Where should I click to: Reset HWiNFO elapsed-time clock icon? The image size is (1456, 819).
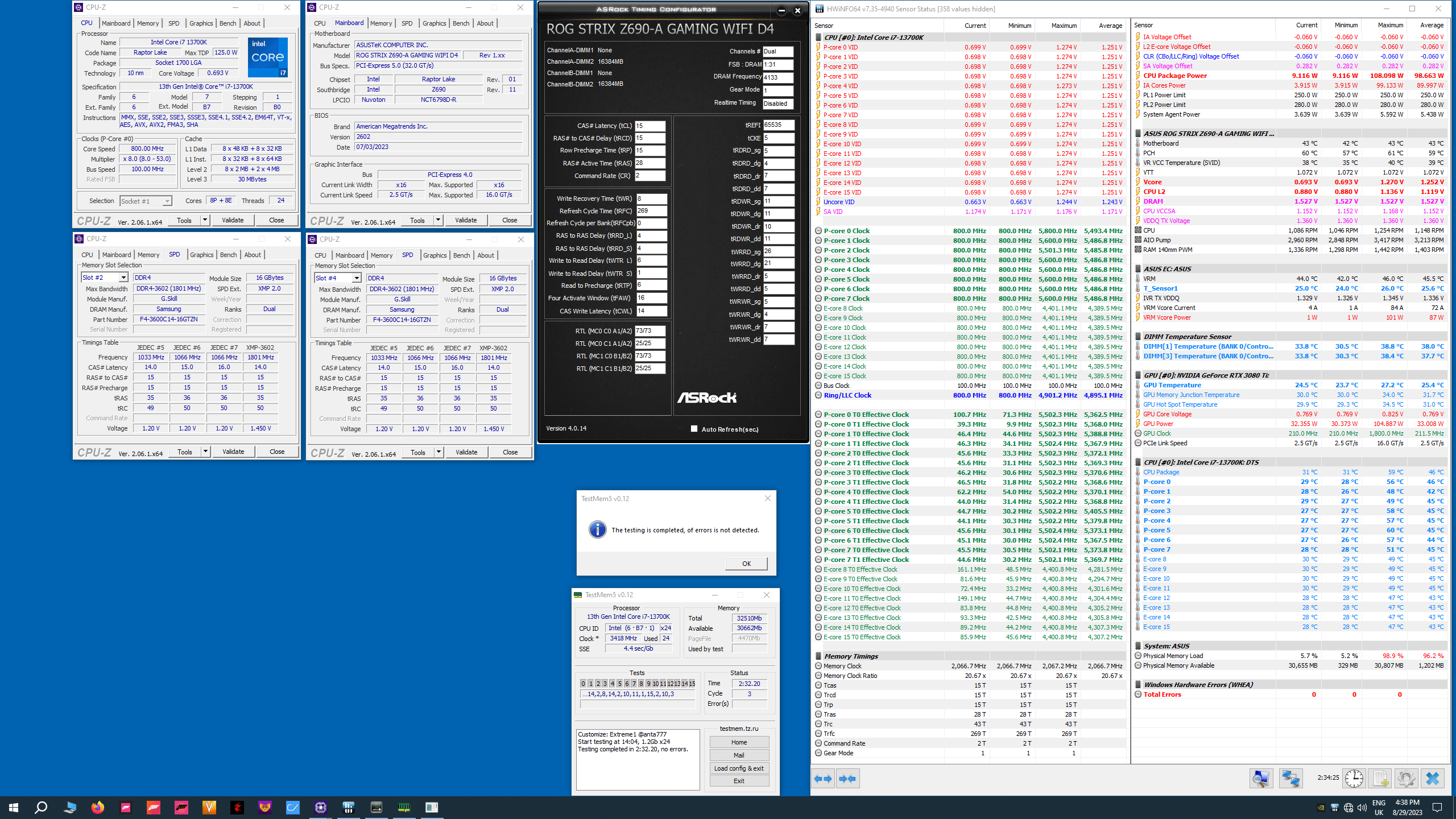1354,778
